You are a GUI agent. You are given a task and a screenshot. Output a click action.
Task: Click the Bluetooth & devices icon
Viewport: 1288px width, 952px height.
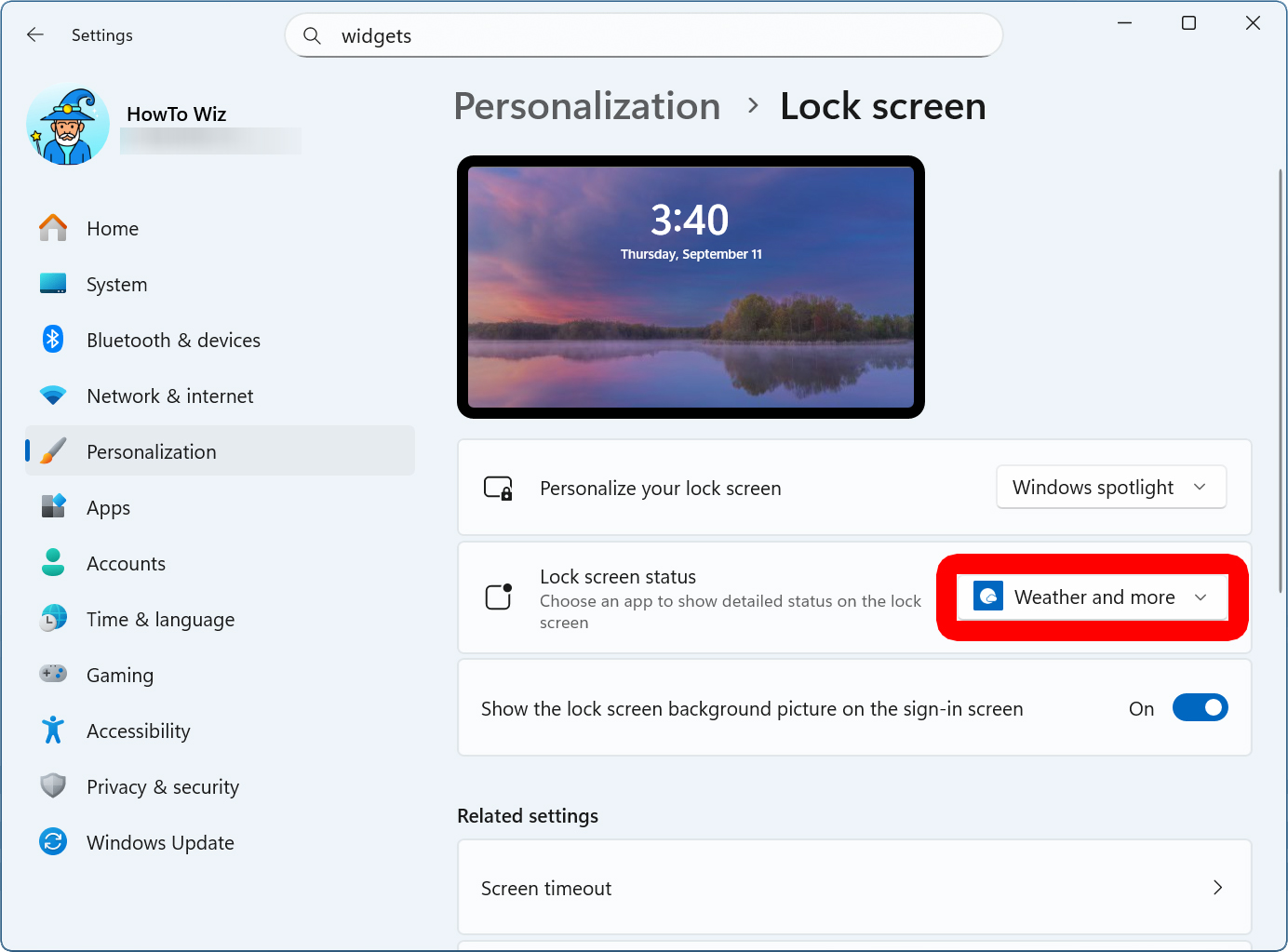pos(53,340)
